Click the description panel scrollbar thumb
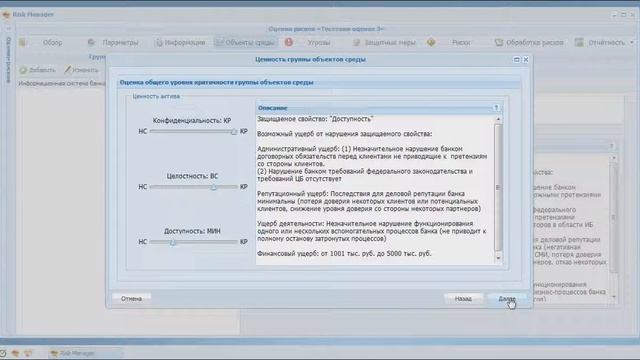Viewport: 640px width, 360px height. tap(498, 187)
